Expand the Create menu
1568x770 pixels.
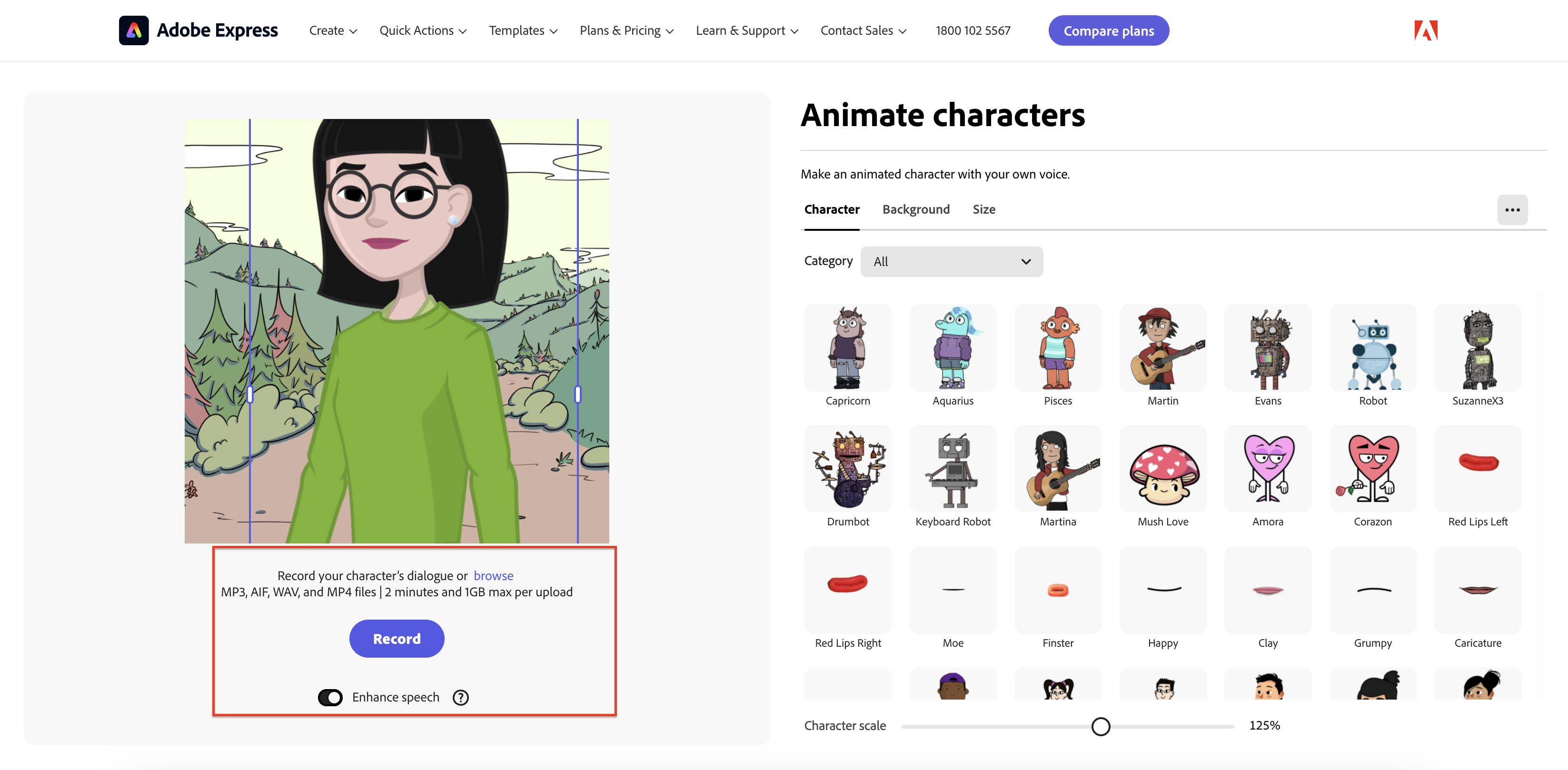332,30
